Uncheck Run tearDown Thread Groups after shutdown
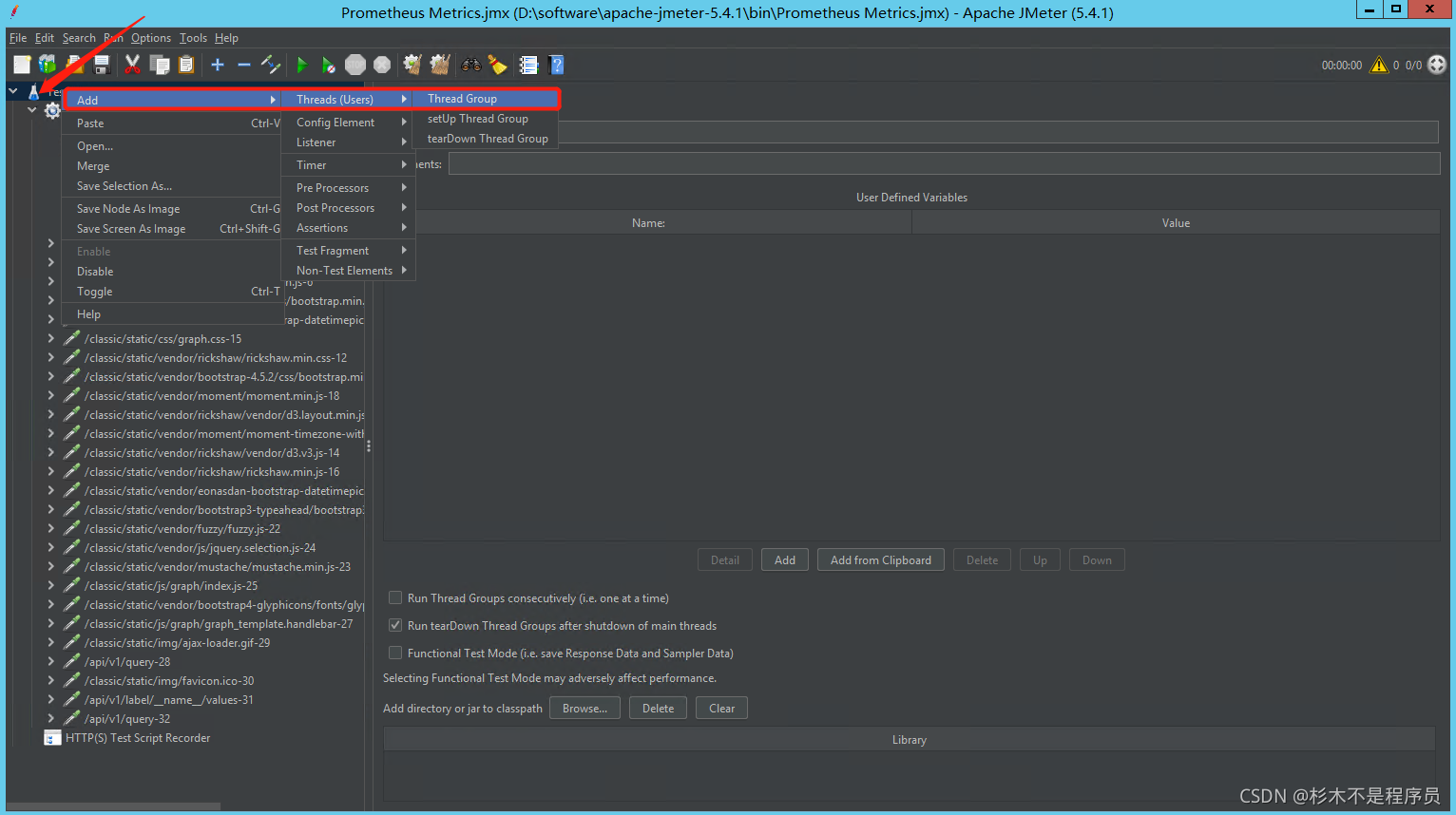 (395, 625)
